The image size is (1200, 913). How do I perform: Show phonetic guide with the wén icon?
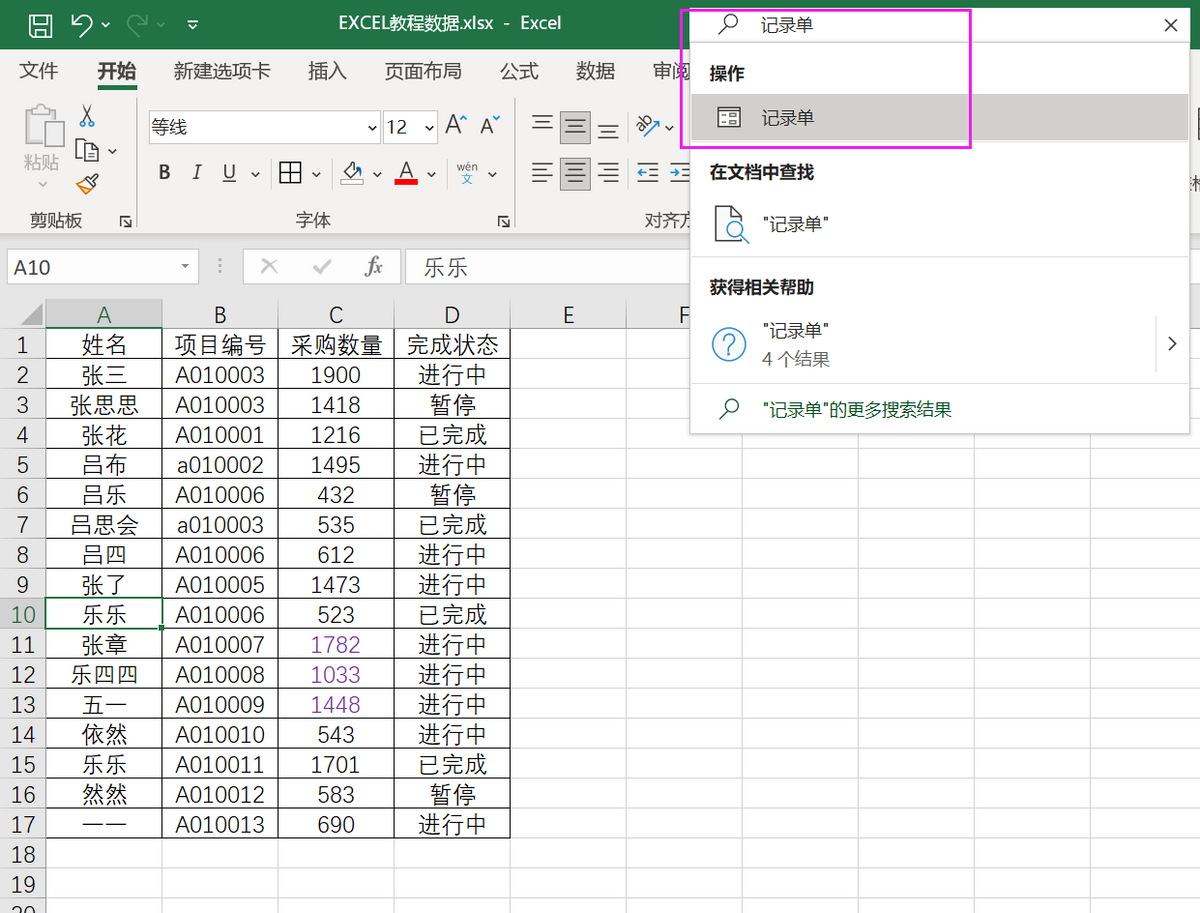pyautogui.click(x=467, y=173)
